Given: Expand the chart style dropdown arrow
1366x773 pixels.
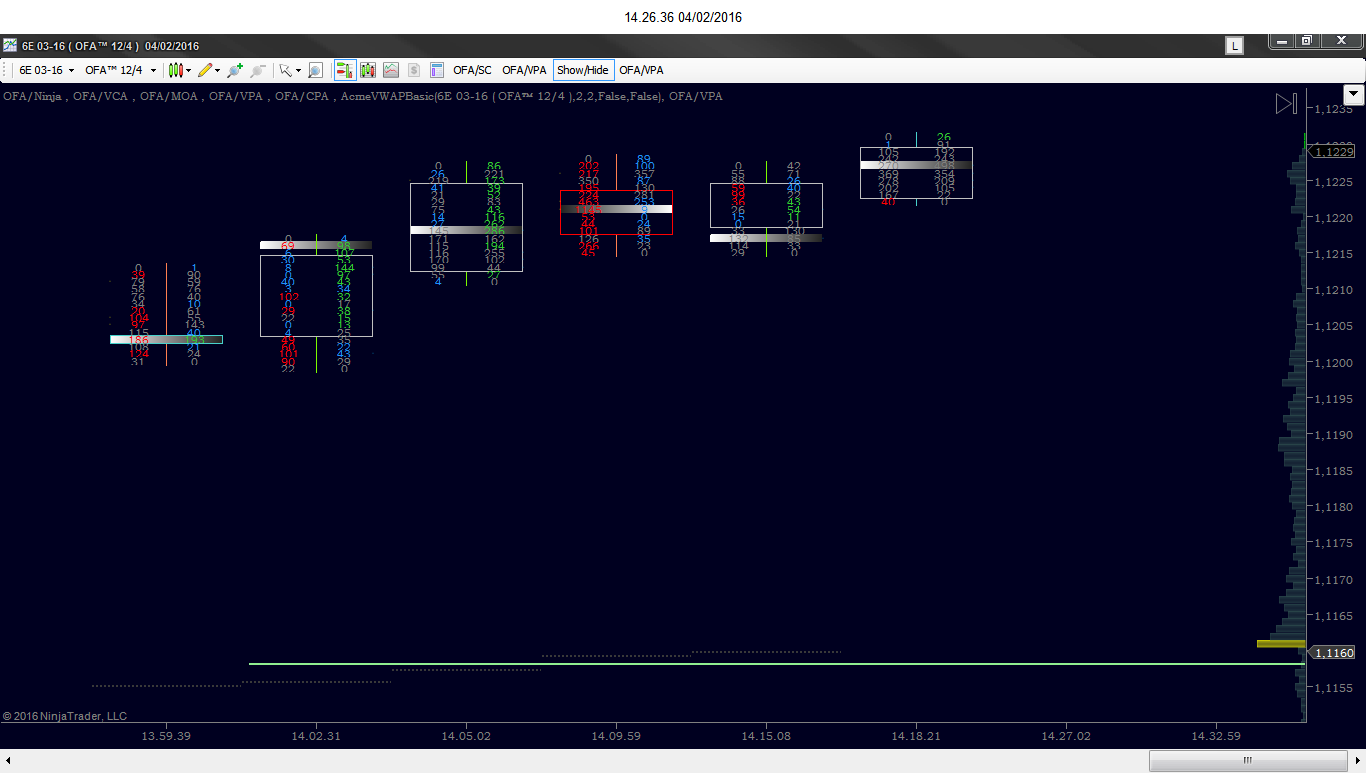Looking at the screenshot, I should (x=187, y=70).
